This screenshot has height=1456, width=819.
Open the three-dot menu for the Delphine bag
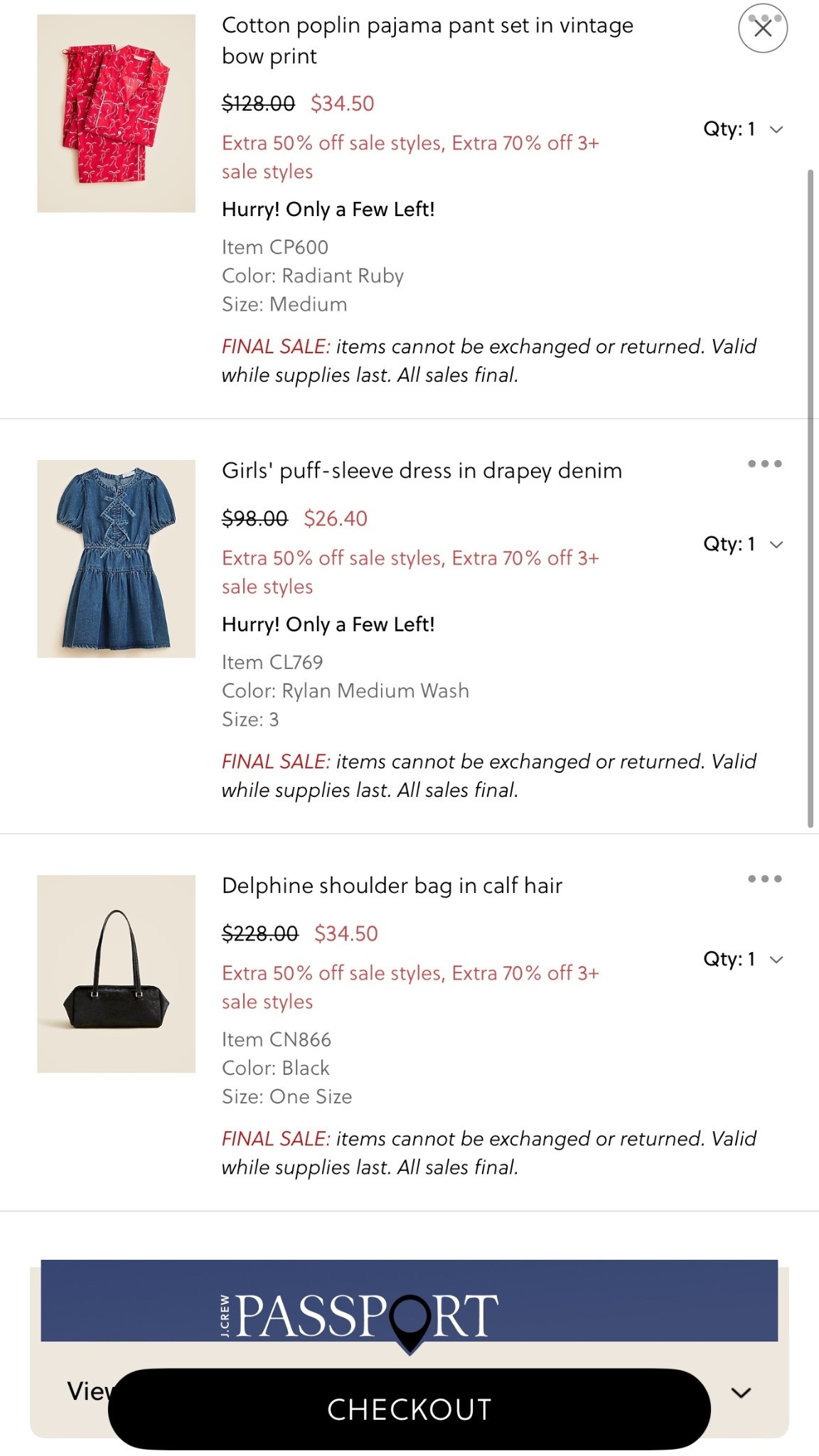tap(764, 879)
